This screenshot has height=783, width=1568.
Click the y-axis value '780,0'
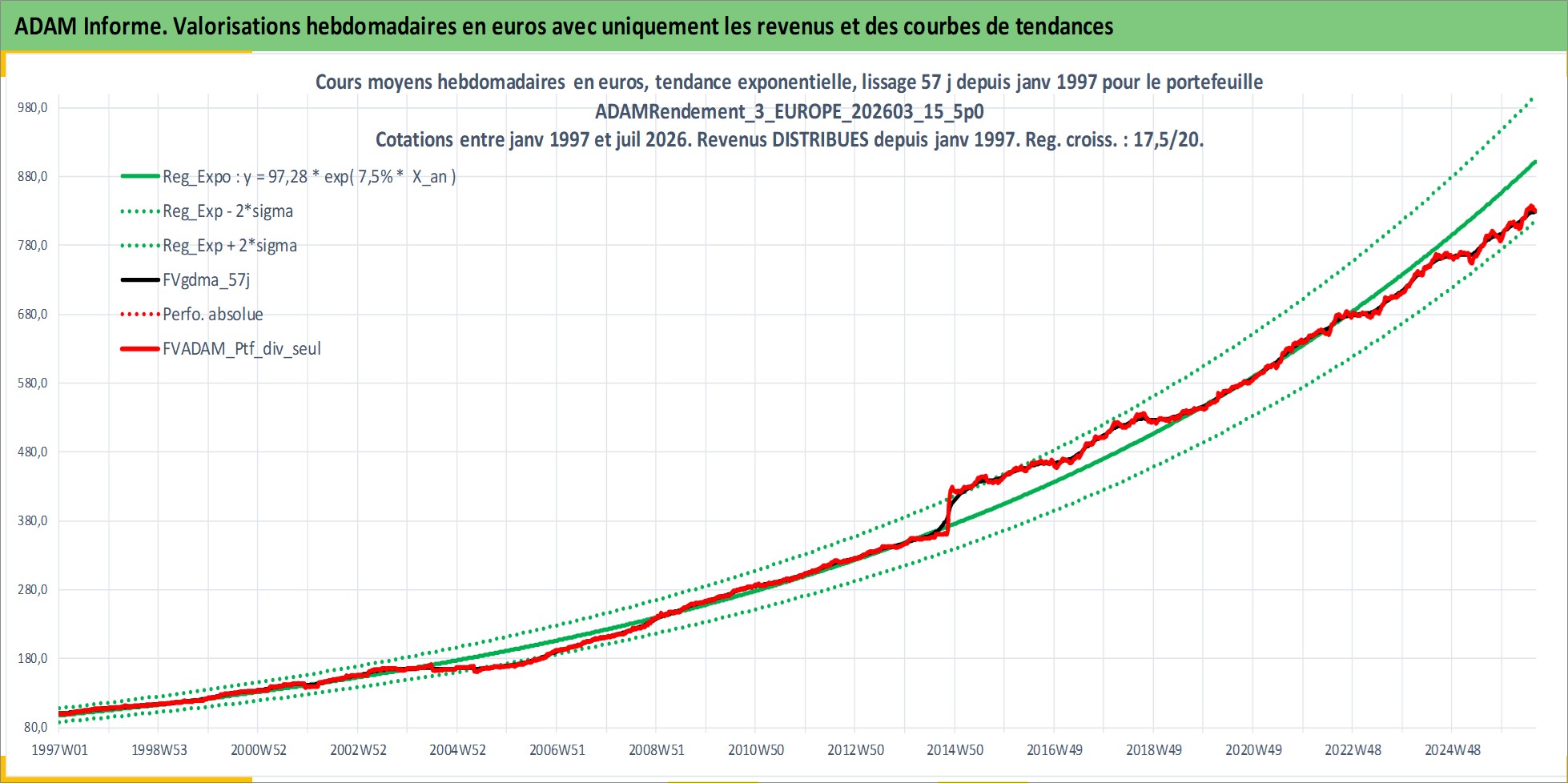pos(33,246)
